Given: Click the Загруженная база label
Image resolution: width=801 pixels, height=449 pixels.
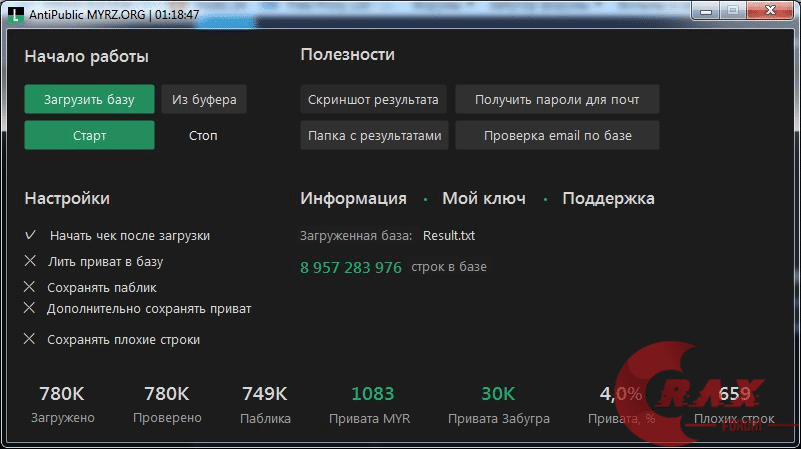Looking at the screenshot, I should 356,235.
